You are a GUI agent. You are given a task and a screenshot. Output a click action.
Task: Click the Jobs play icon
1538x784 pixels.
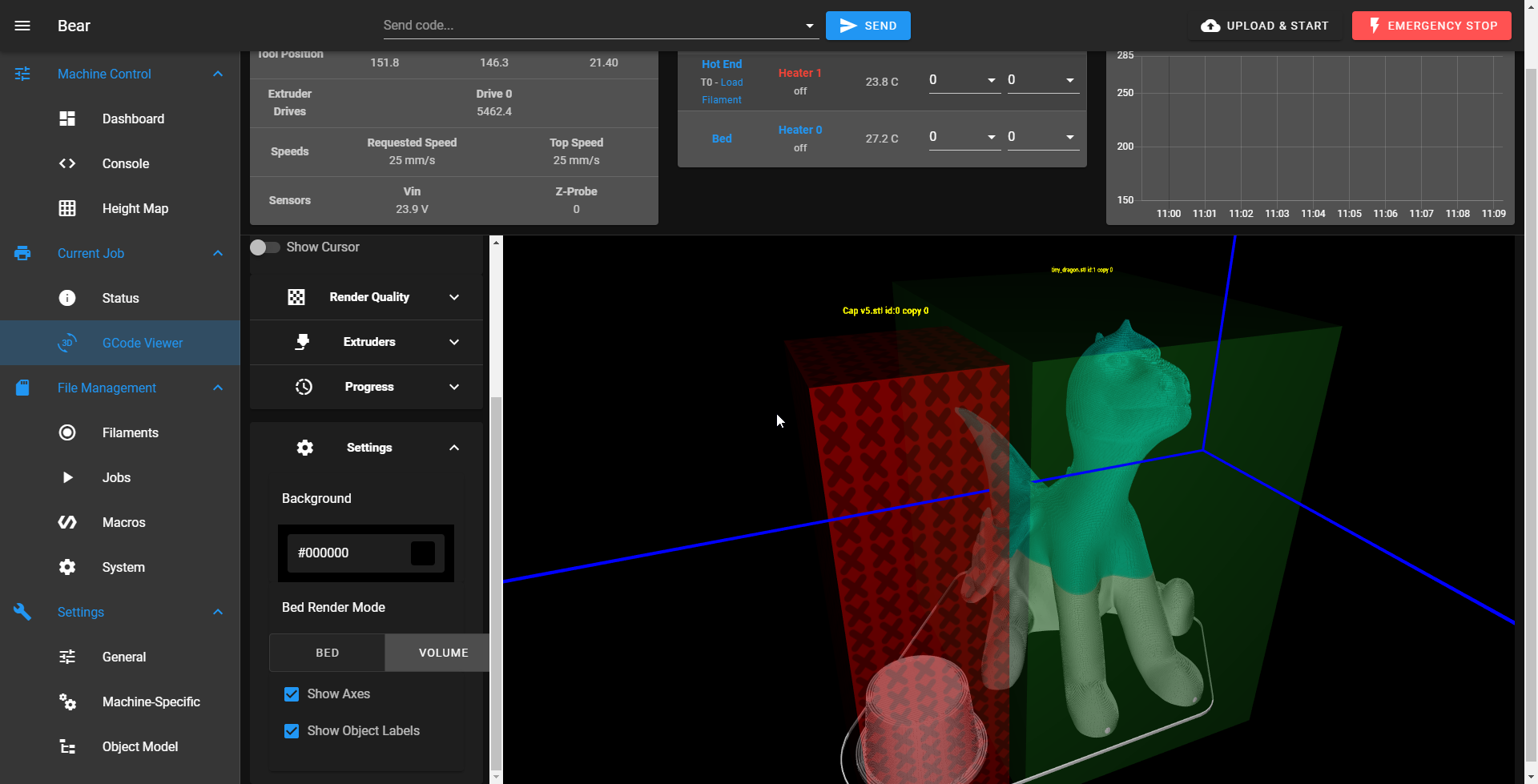pyautogui.click(x=67, y=477)
